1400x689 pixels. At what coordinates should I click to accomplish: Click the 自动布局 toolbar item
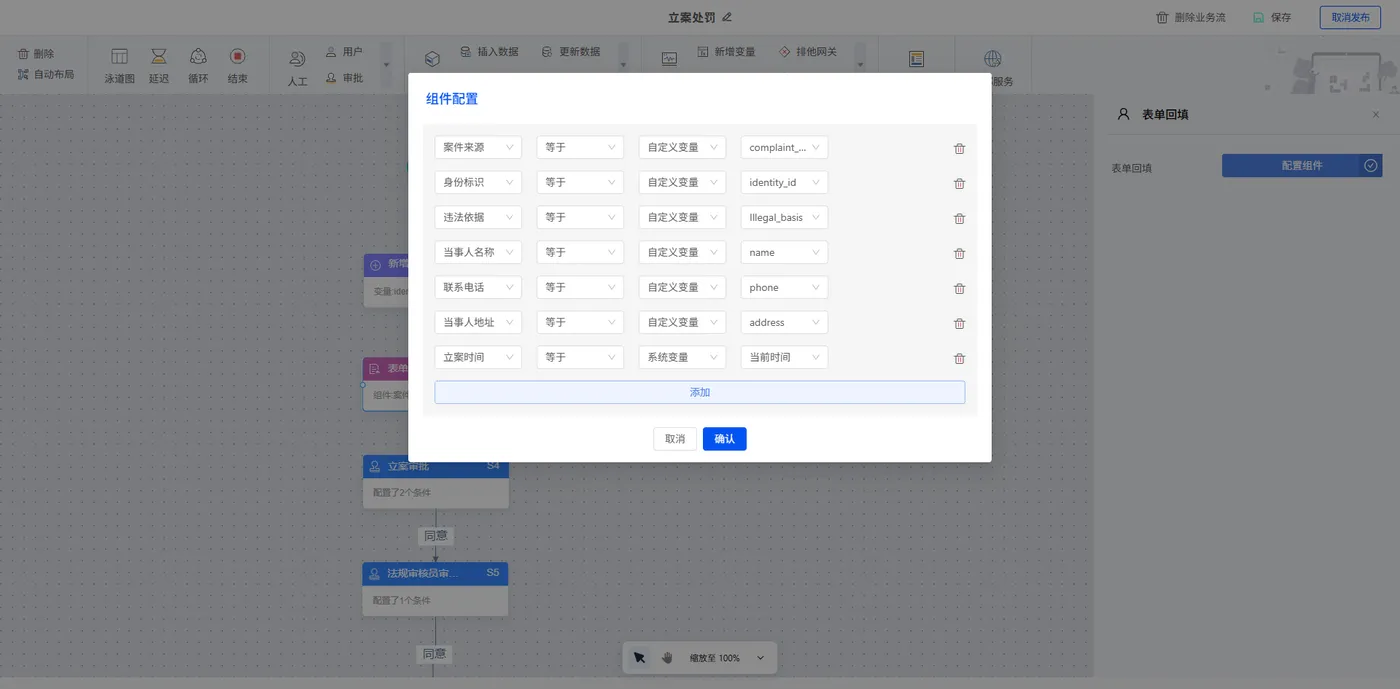click(x=46, y=74)
